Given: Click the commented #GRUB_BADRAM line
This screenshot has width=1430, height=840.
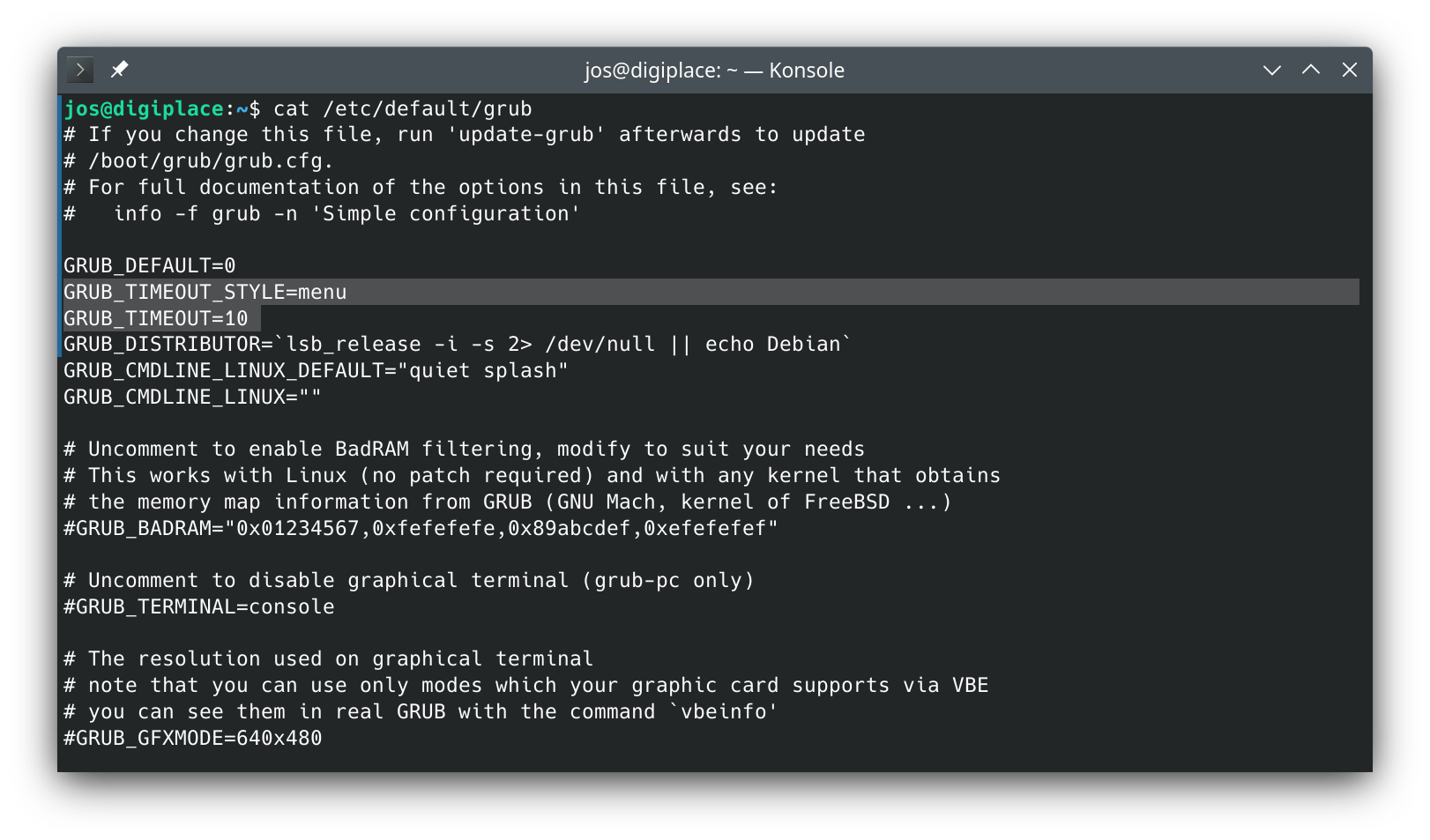Looking at the screenshot, I should point(421,528).
